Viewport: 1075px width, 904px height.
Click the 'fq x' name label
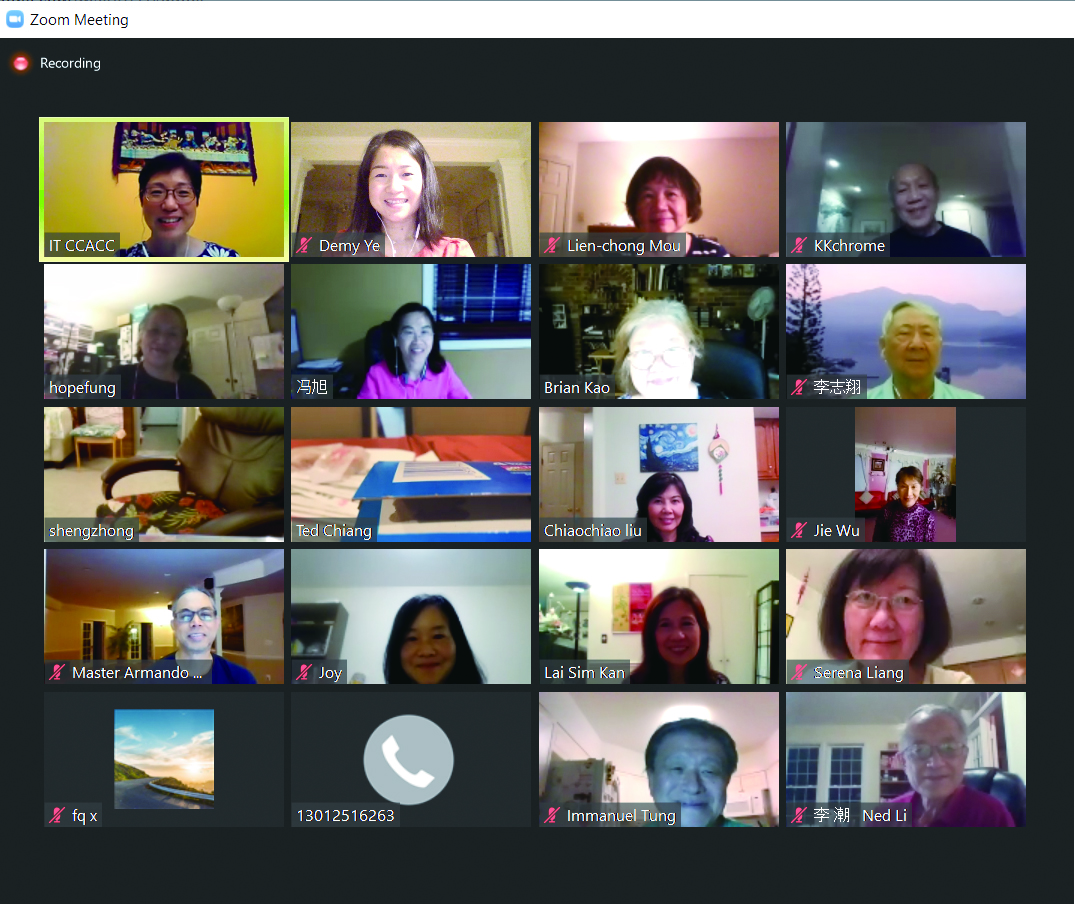(x=85, y=816)
